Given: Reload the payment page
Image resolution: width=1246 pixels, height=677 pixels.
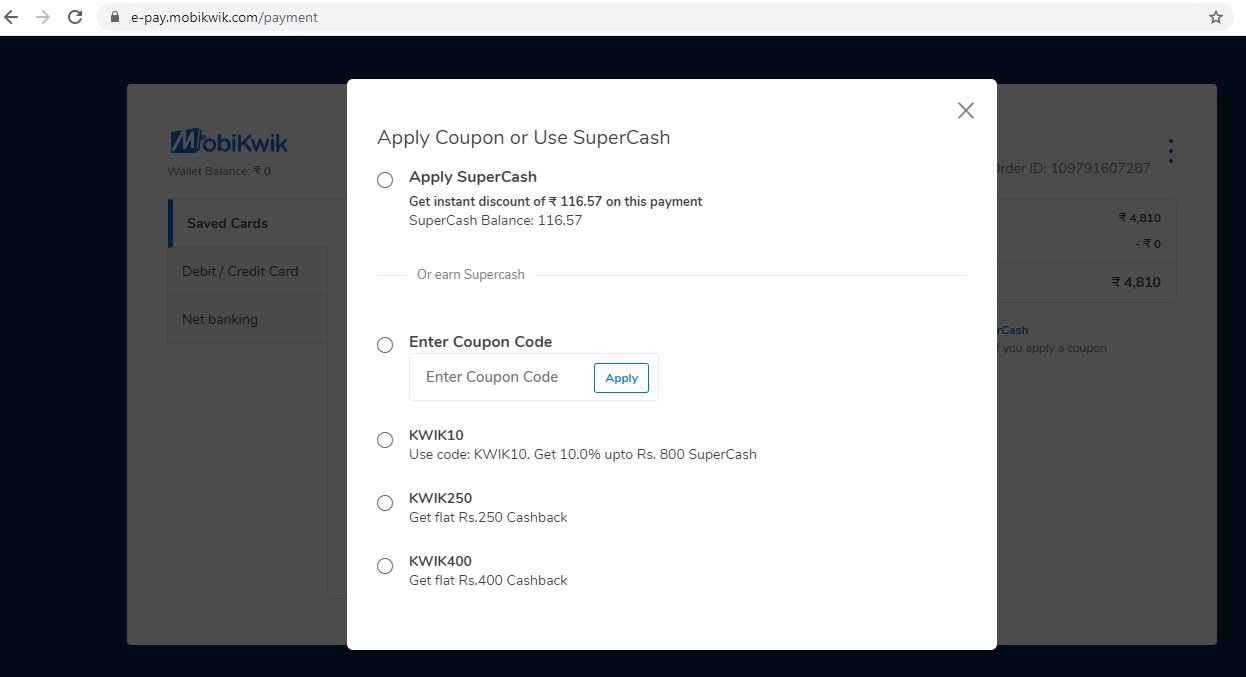Looking at the screenshot, I should pos(74,17).
